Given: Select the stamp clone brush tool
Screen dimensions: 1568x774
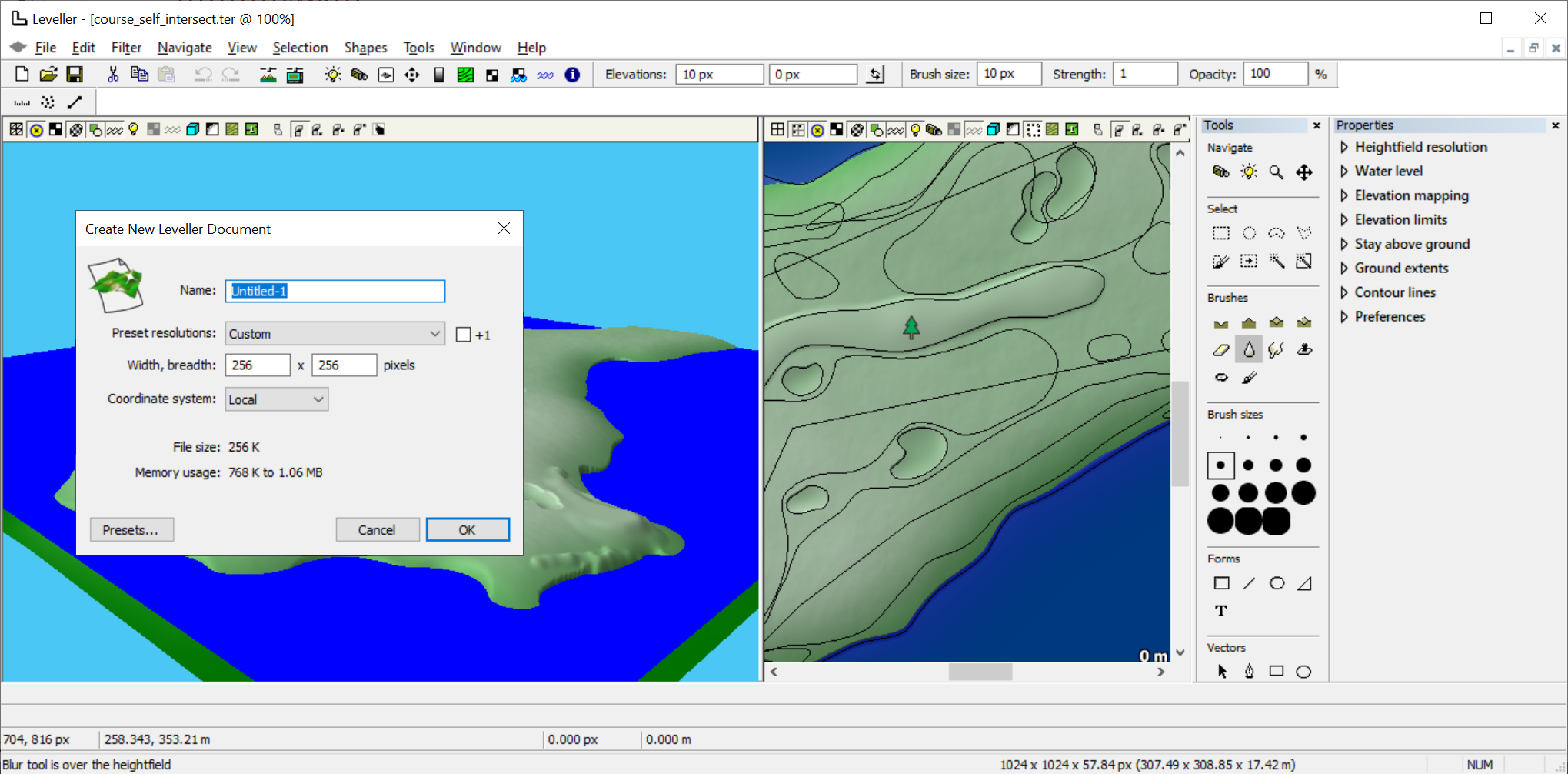Looking at the screenshot, I should 1304,350.
